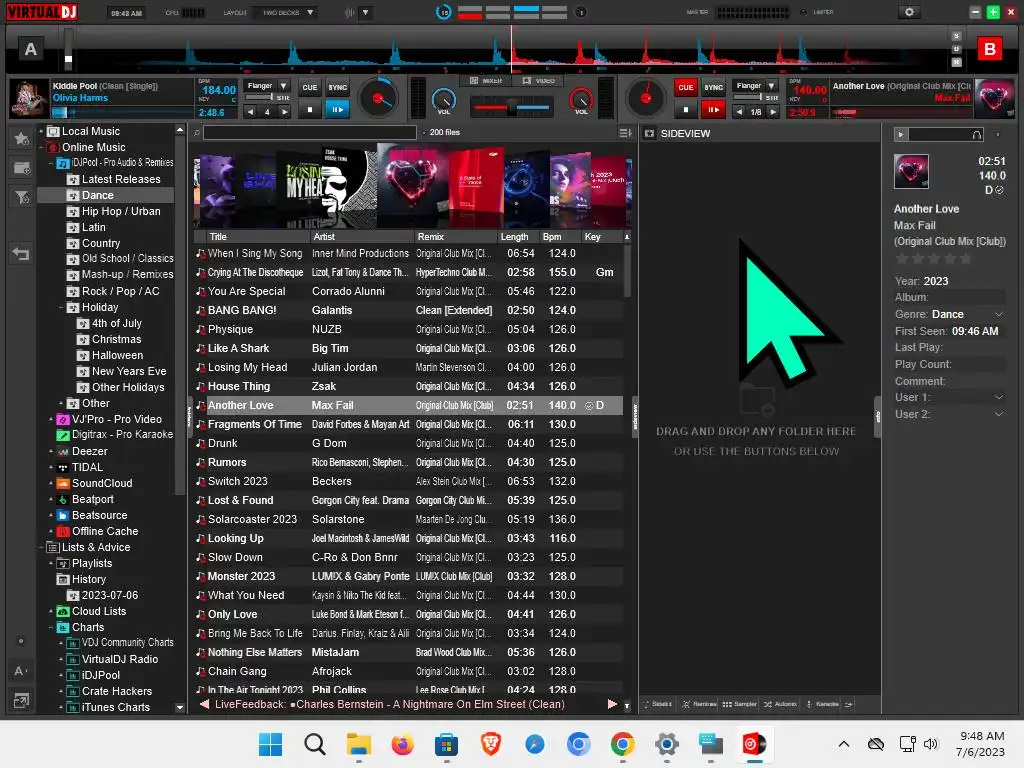The width and height of the screenshot is (1024, 768).
Task: Click deck A stop button
Action: pyautogui.click(x=310, y=110)
